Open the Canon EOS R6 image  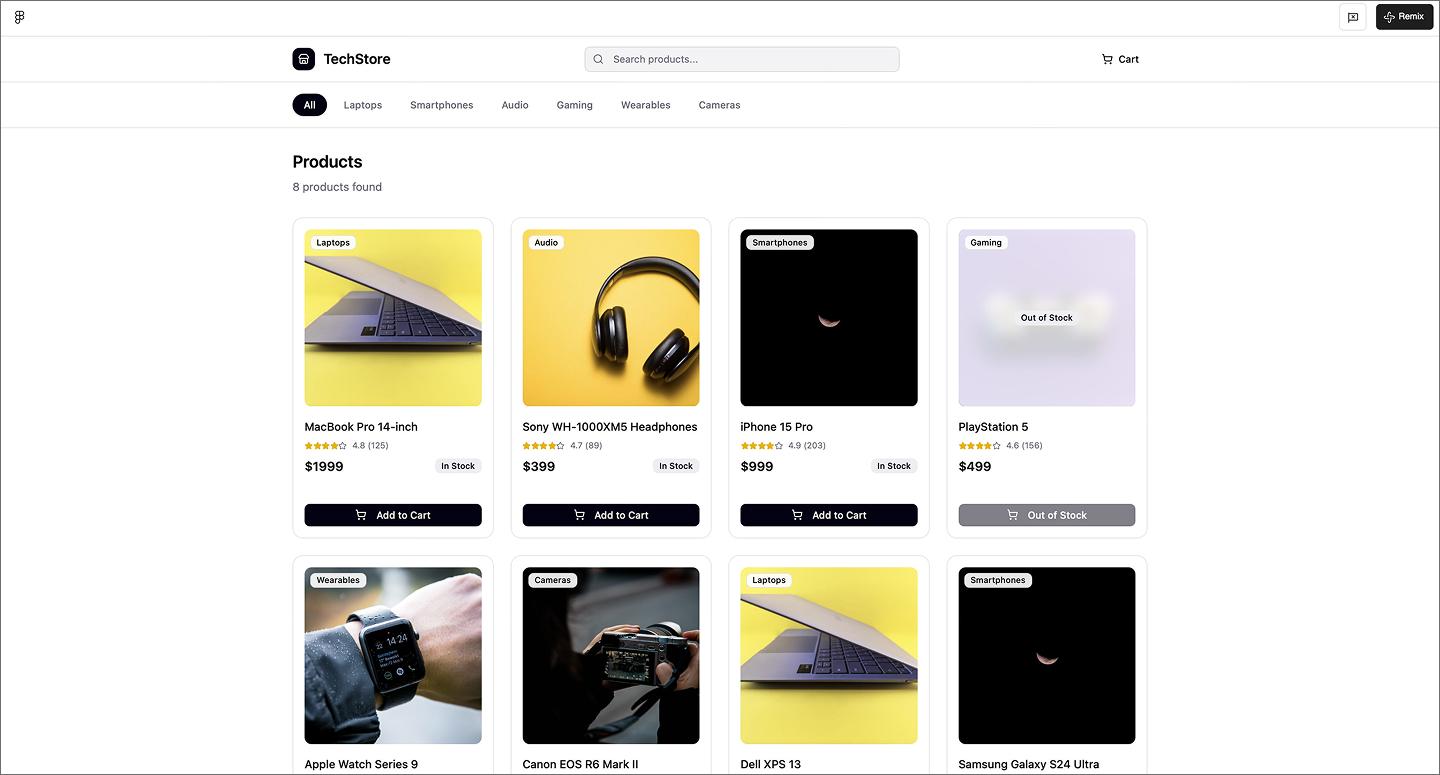(x=611, y=656)
